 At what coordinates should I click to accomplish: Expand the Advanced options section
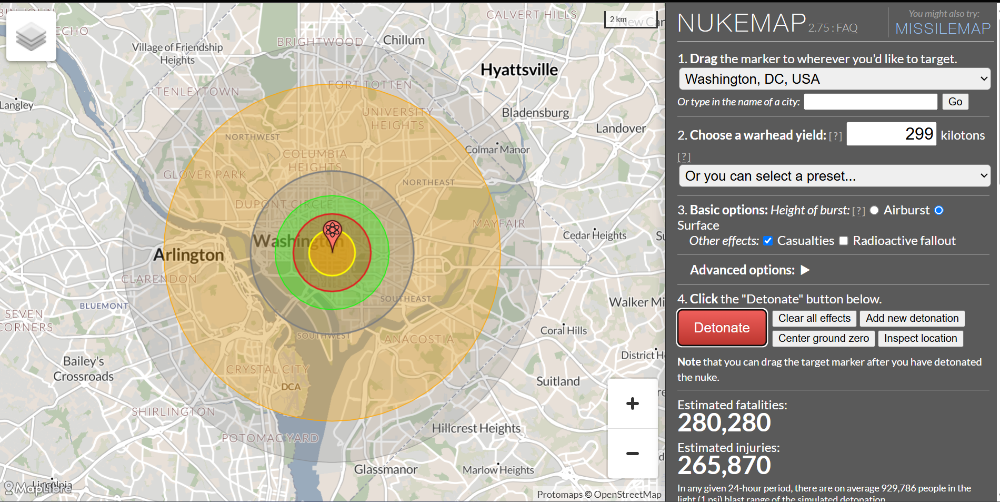pyautogui.click(x=750, y=270)
